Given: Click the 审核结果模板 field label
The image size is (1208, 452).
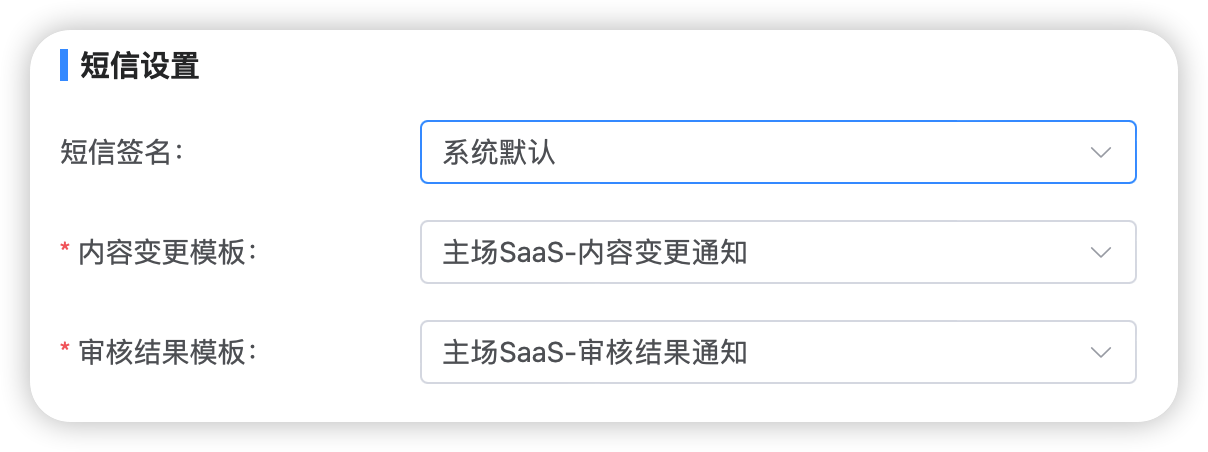Looking at the screenshot, I should pyautogui.click(x=168, y=353).
